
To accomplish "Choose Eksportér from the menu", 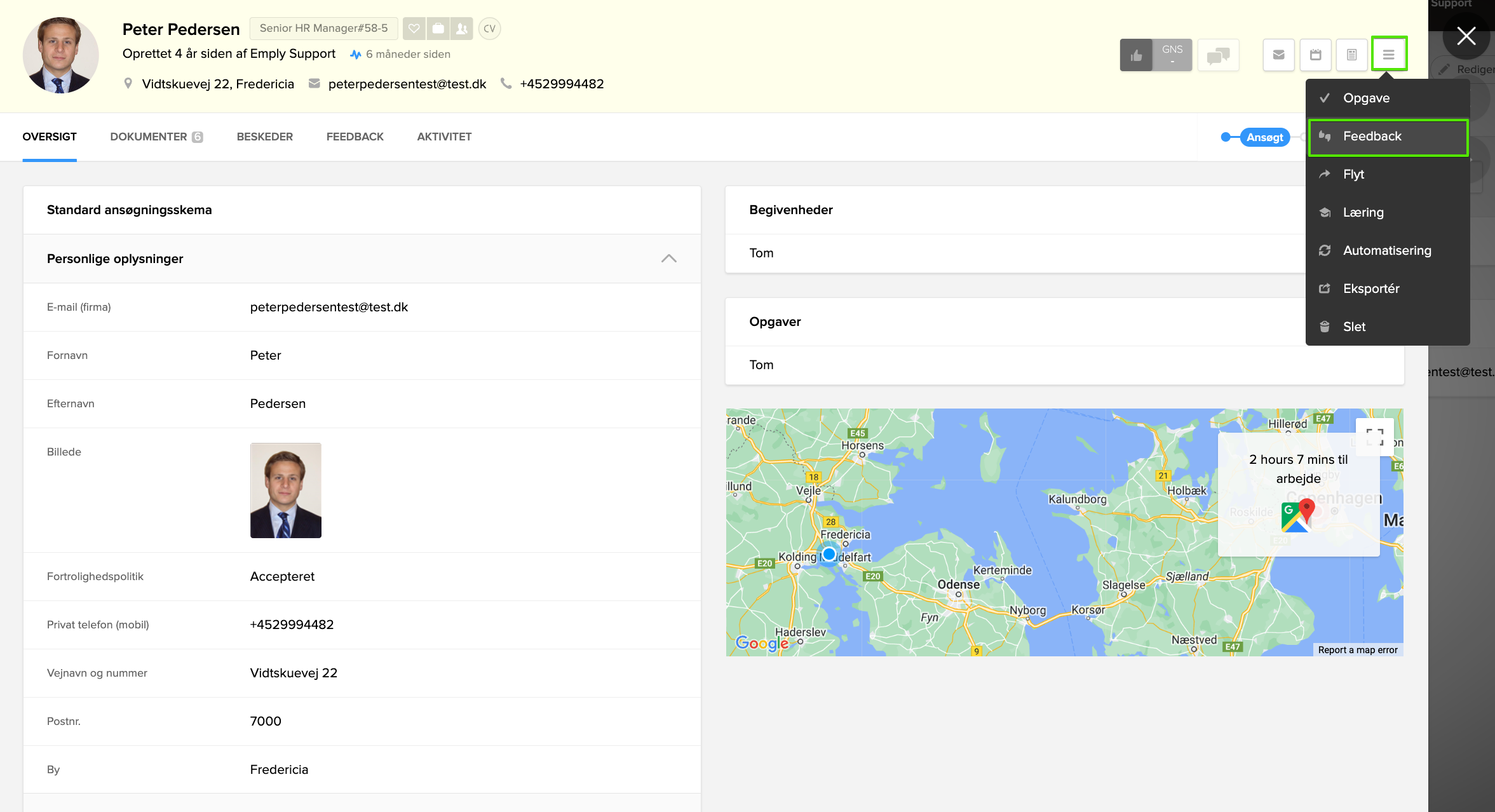I will 1370,288.
